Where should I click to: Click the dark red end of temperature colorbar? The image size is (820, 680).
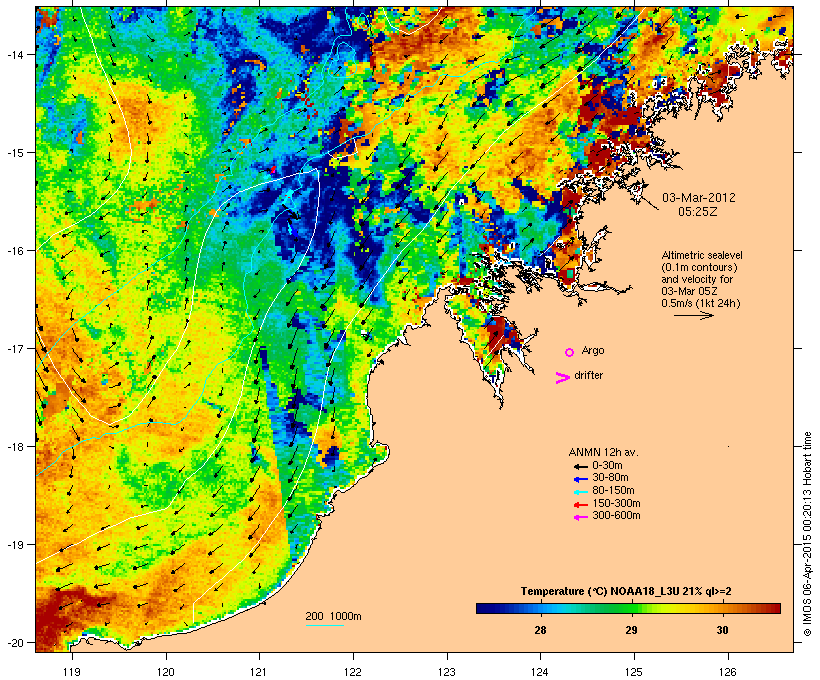(775, 608)
